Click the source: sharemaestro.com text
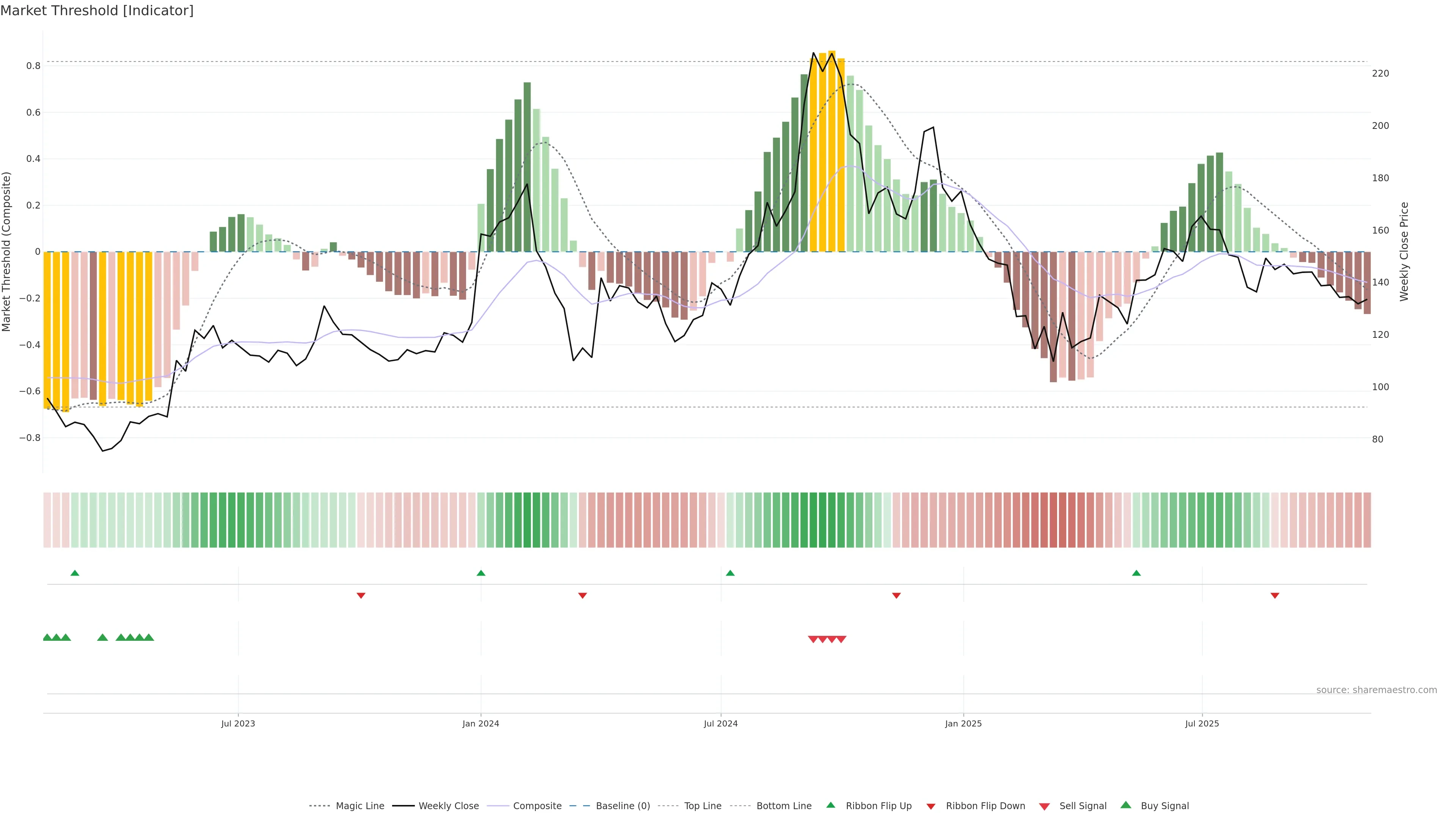The height and width of the screenshot is (819, 1456). pos(1376,690)
